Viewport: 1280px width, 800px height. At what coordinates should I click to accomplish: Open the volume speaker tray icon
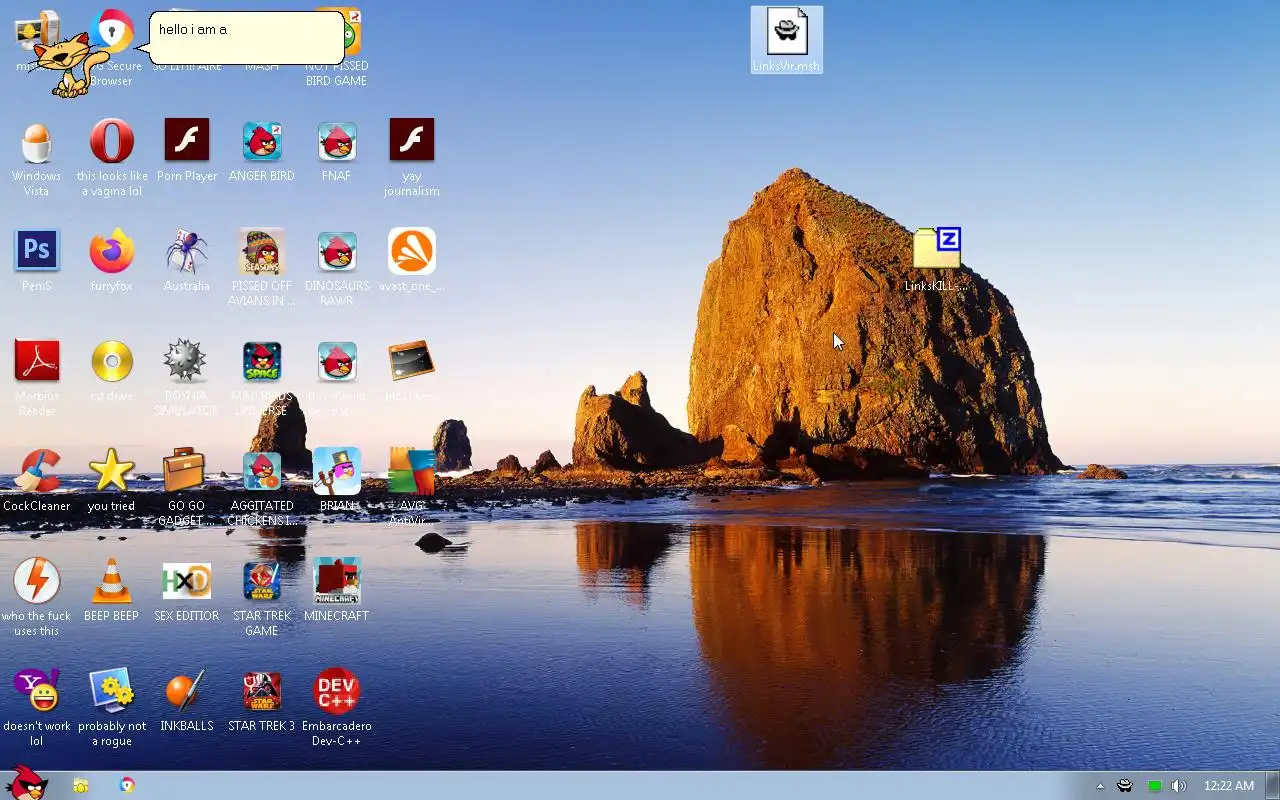1179,786
